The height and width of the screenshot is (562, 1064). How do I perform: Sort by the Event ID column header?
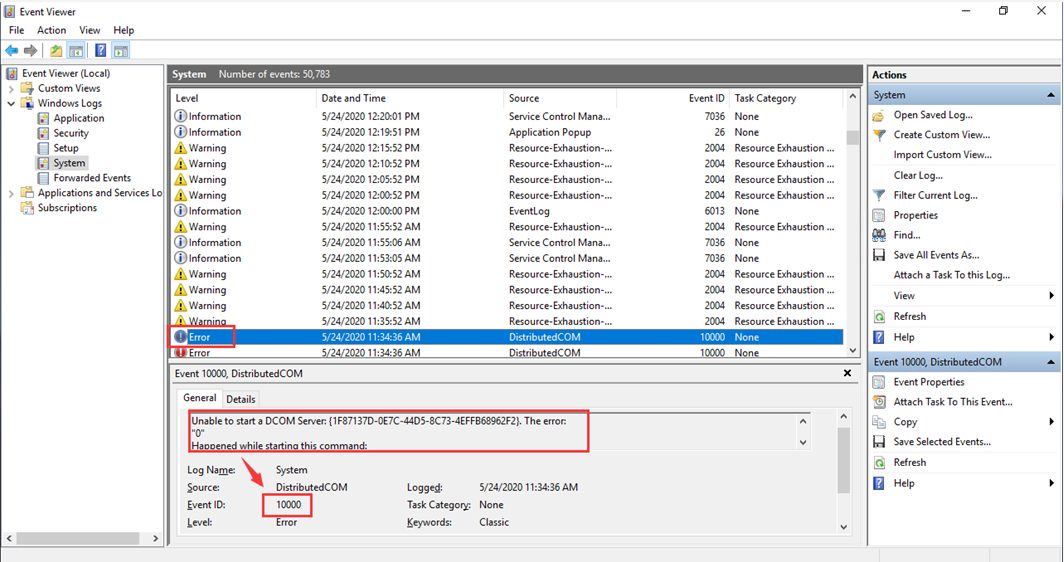(x=672, y=98)
